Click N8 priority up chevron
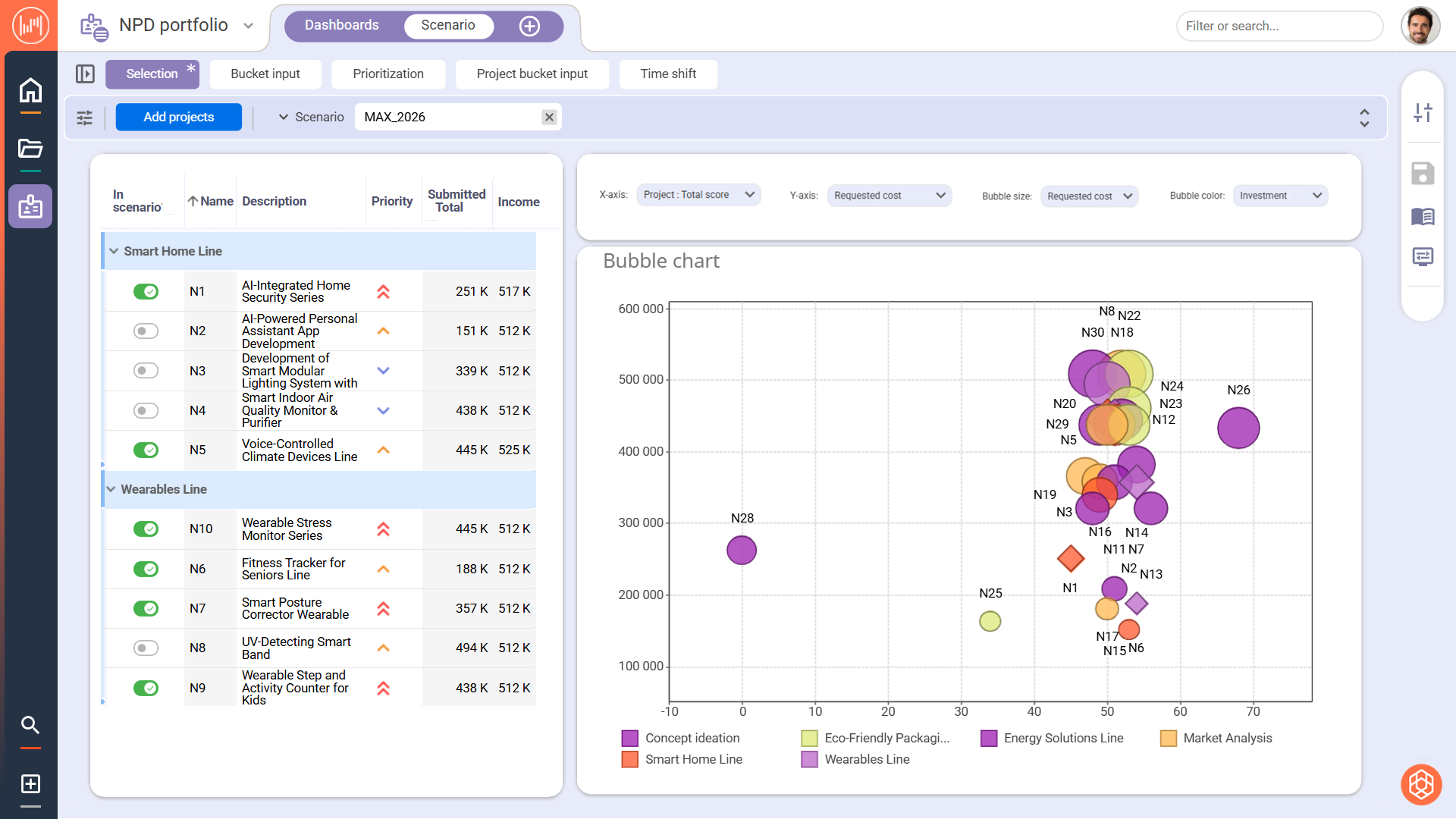Screen dimensions: 1456x819 tap(384, 648)
